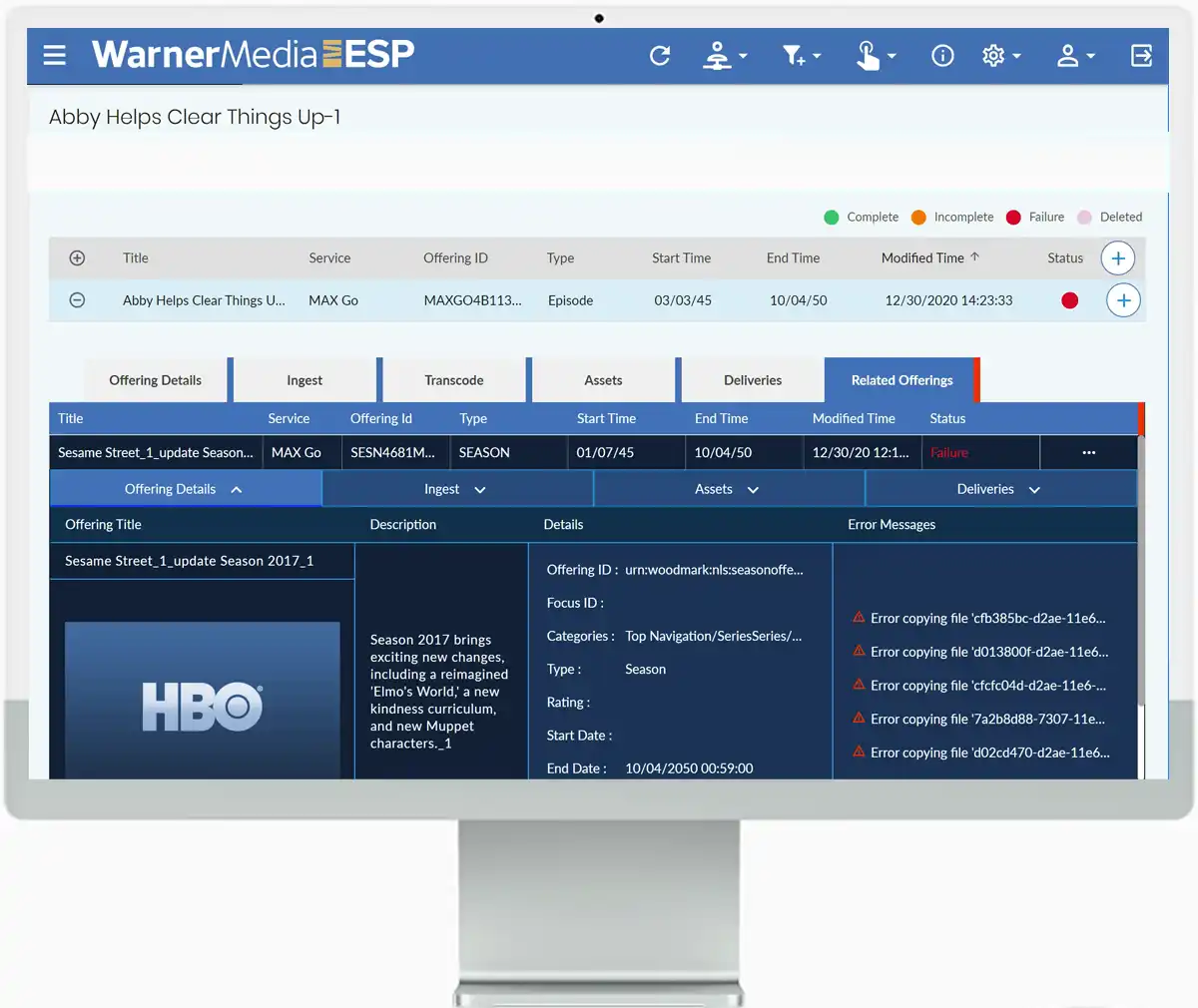This screenshot has width=1198, height=1008.
Task: Click the '12/30/2020 14:23:33' modified time
Action: (x=948, y=300)
